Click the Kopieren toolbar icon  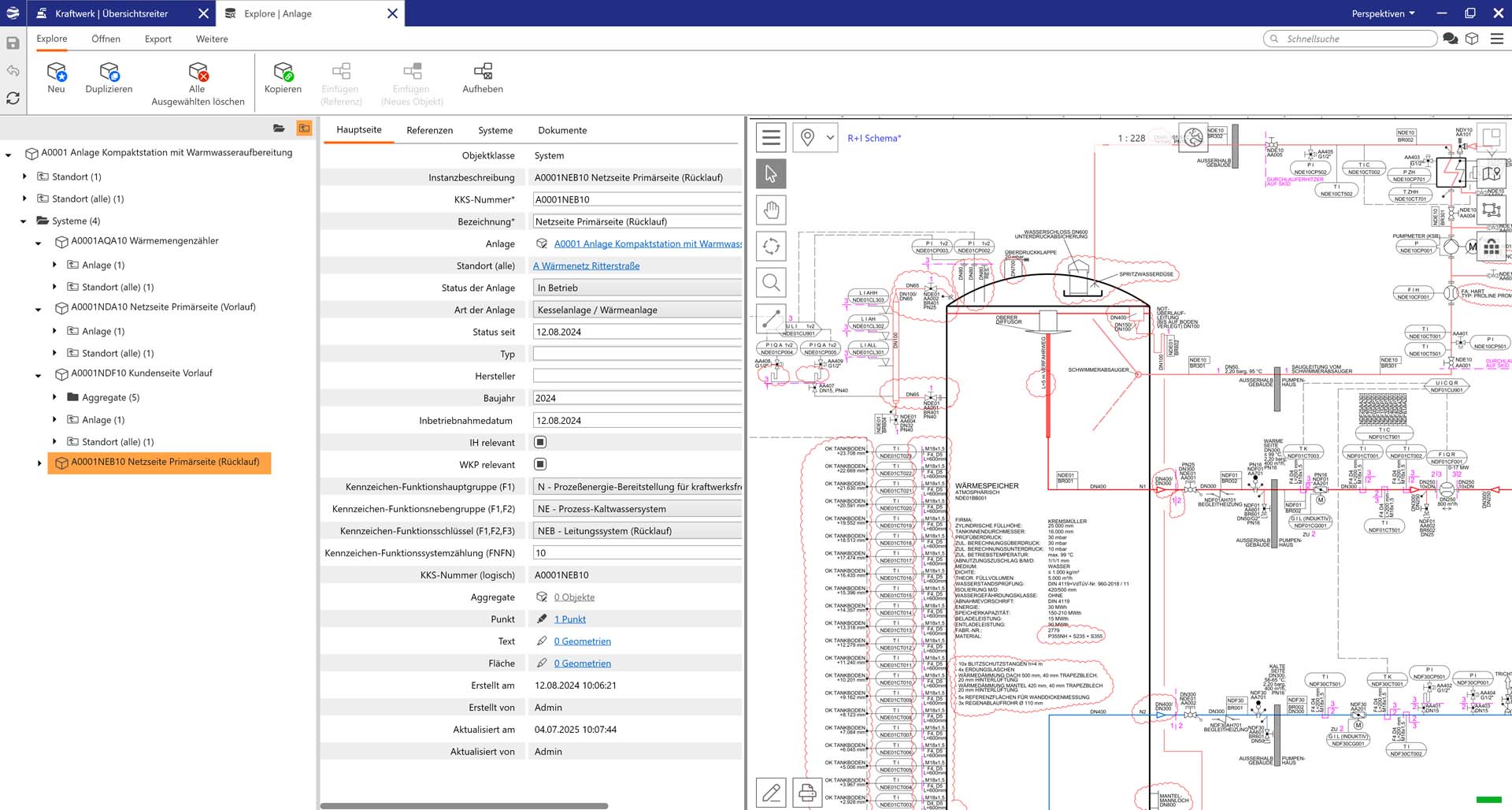click(x=283, y=72)
